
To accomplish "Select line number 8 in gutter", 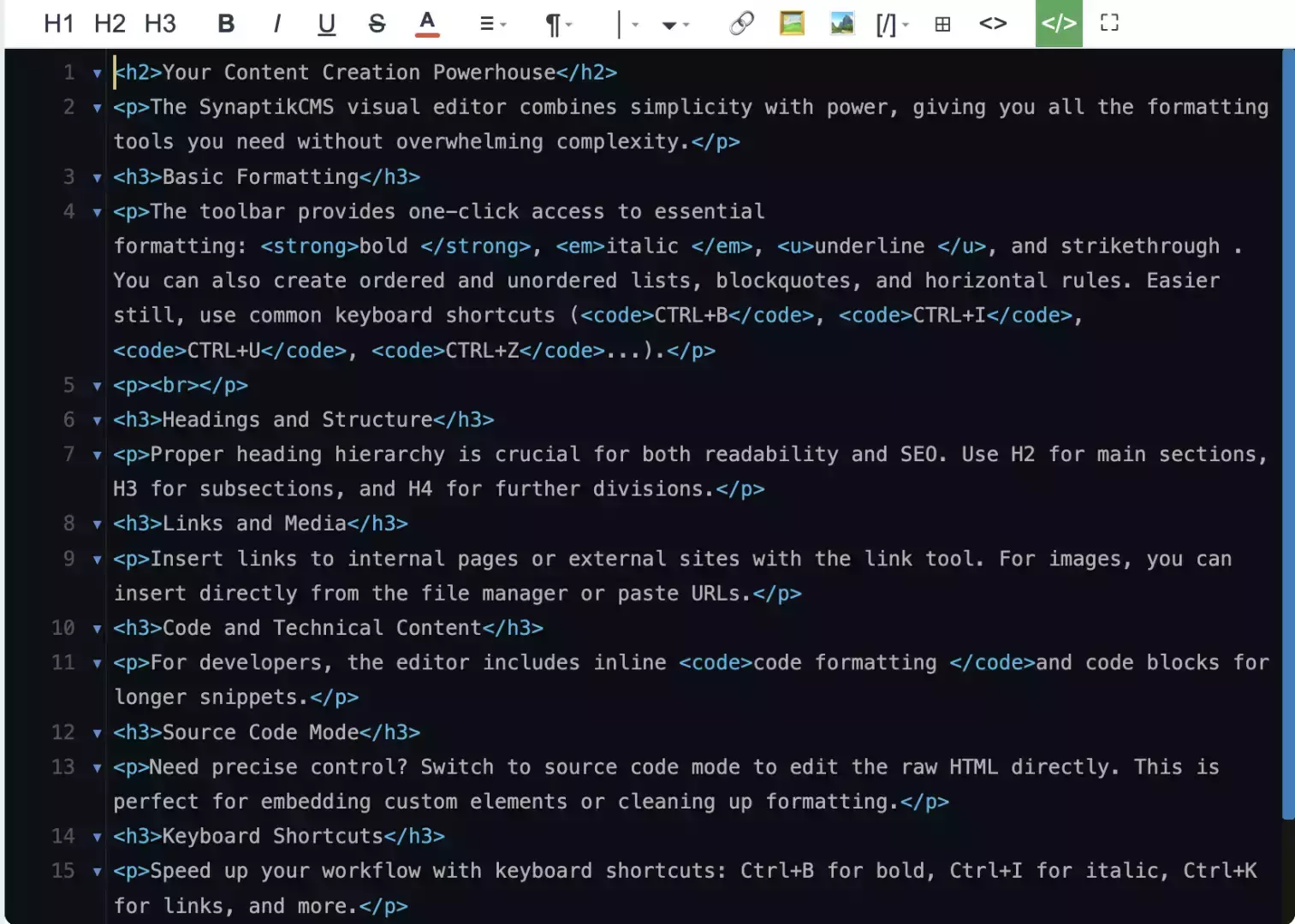I will click(x=69, y=523).
